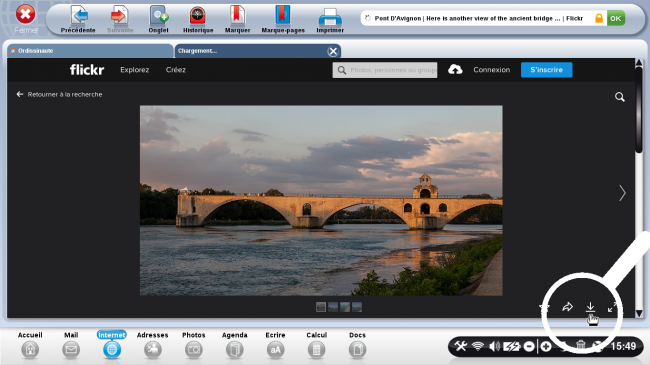Image resolution: width=650 pixels, height=365 pixels.
Task: Open the Créez menu on Flickr
Action: [176, 70]
